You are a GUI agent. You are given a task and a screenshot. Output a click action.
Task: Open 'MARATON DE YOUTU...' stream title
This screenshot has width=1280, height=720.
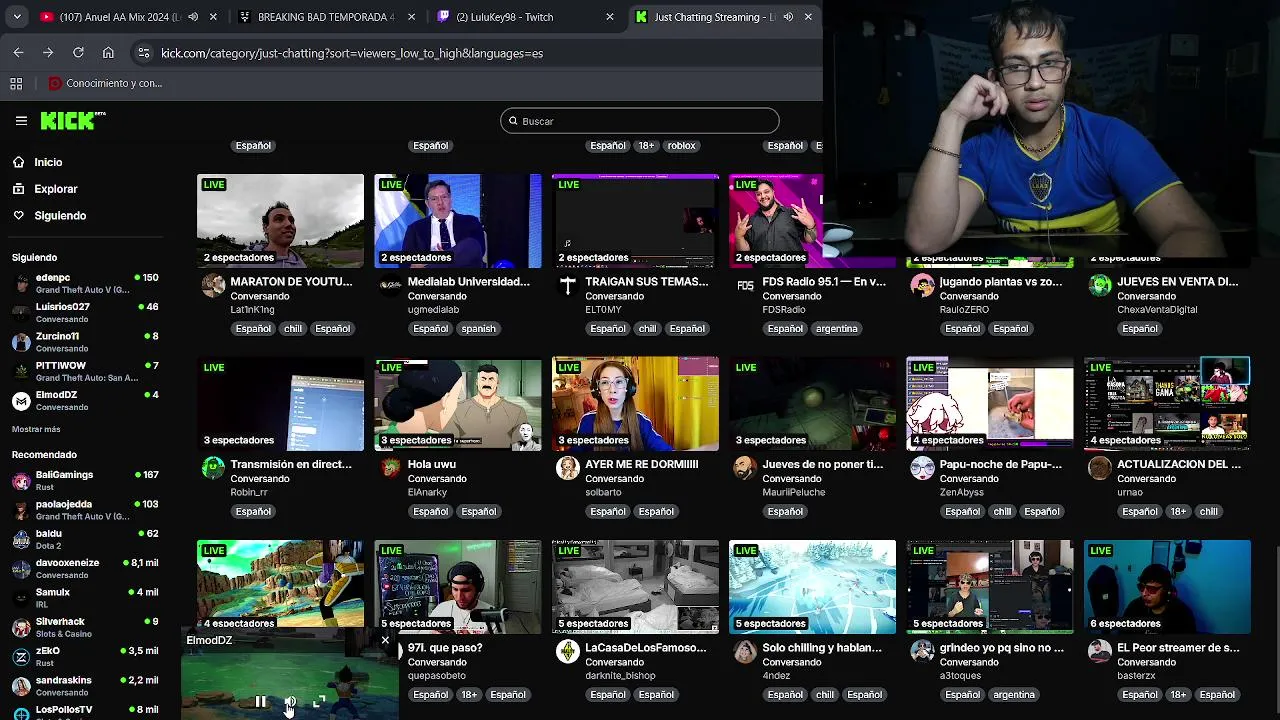[x=291, y=282]
